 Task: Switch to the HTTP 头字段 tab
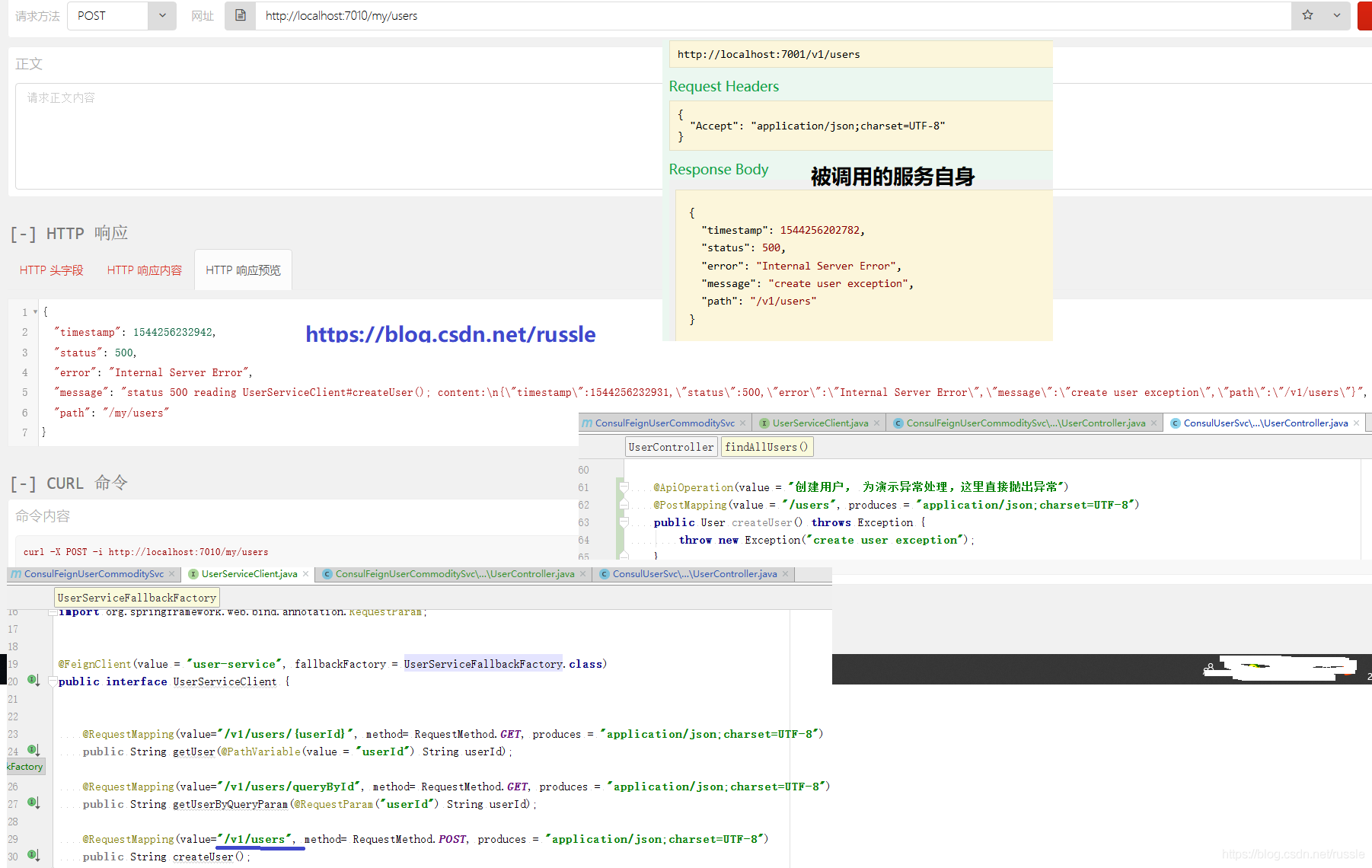click(x=52, y=270)
